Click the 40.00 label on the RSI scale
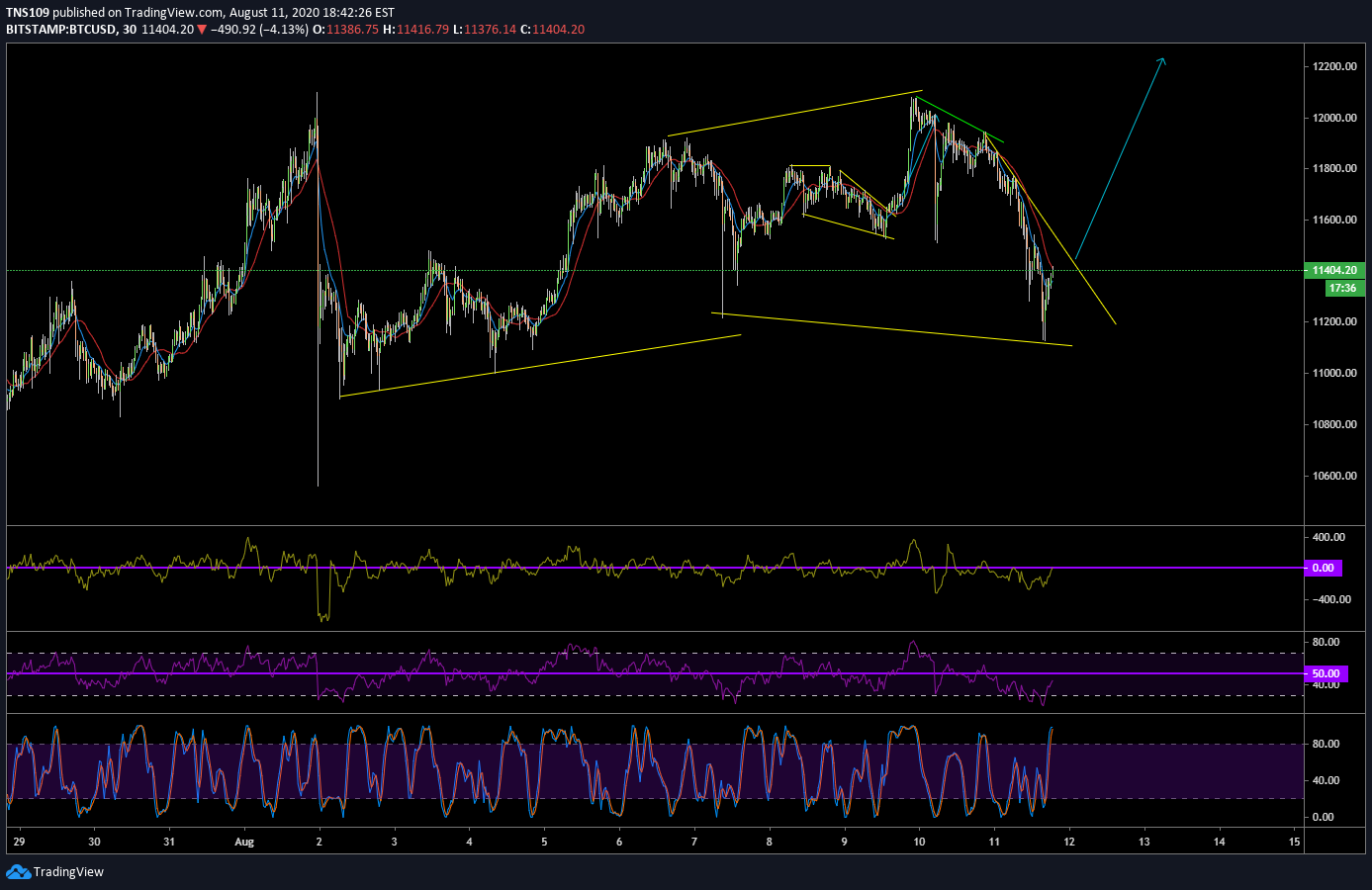This screenshot has height=890, width=1372. pos(1326,684)
